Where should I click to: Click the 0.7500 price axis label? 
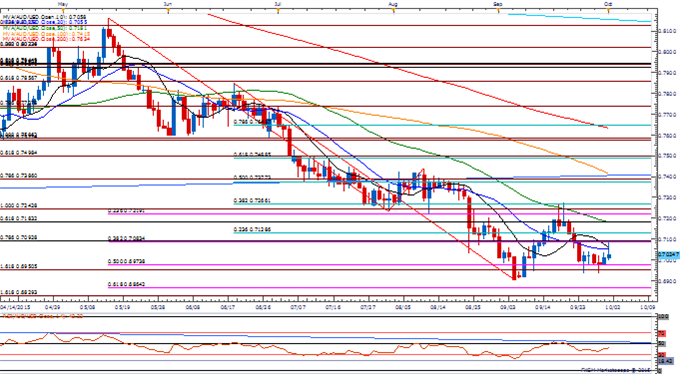[667, 156]
